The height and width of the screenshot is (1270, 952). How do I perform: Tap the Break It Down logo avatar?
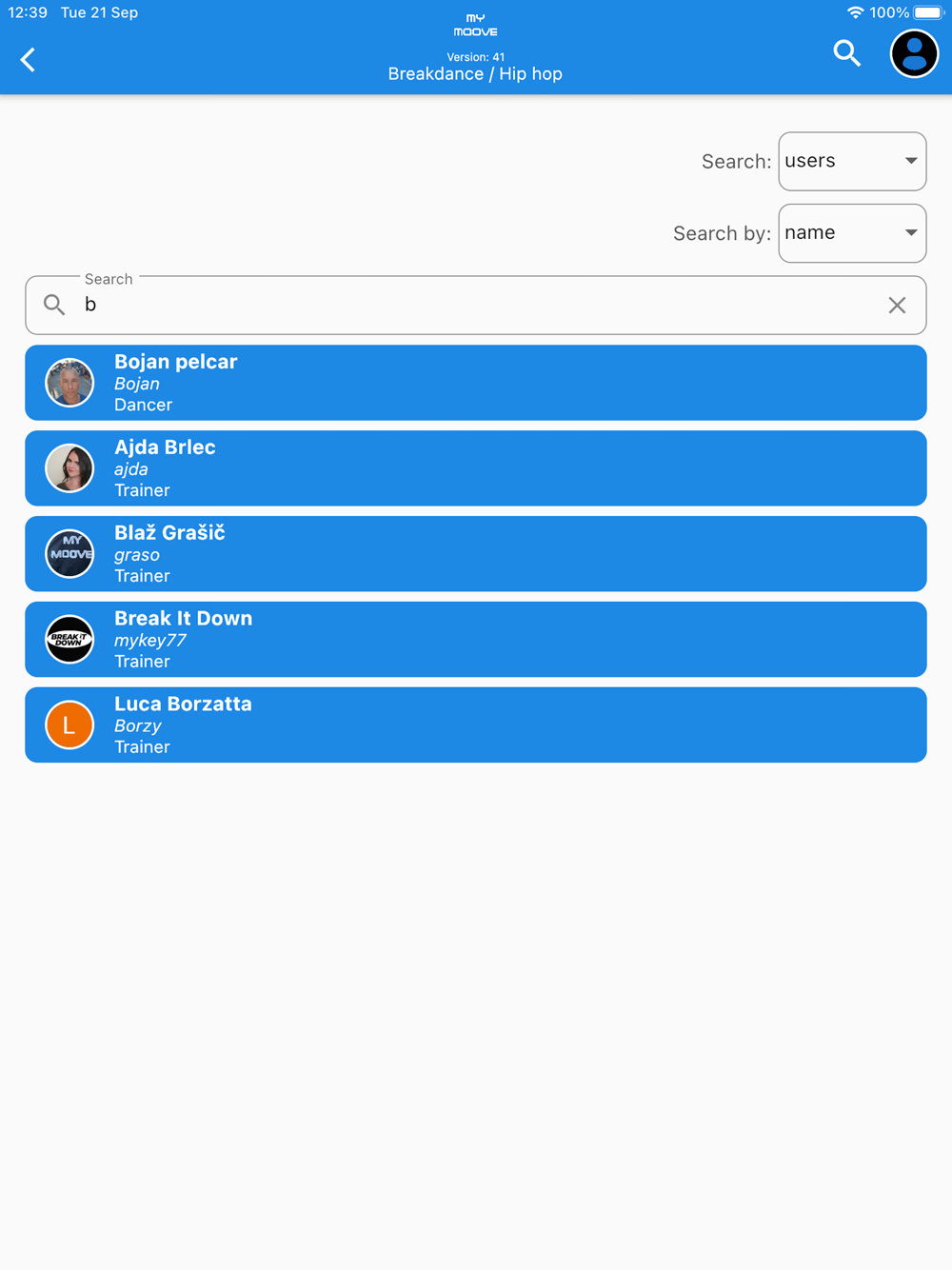(x=69, y=640)
